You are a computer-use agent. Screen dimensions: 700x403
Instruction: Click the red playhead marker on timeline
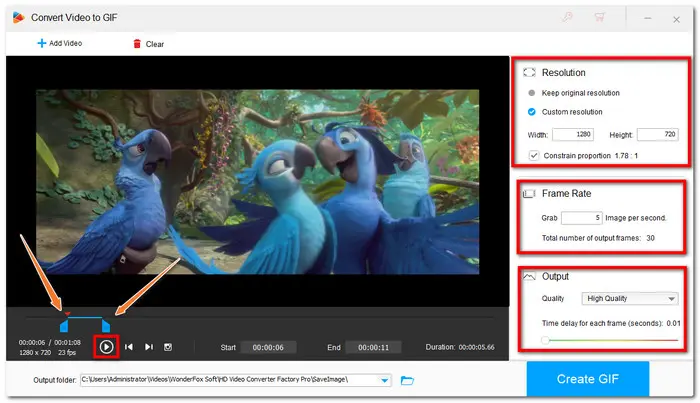point(67,314)
